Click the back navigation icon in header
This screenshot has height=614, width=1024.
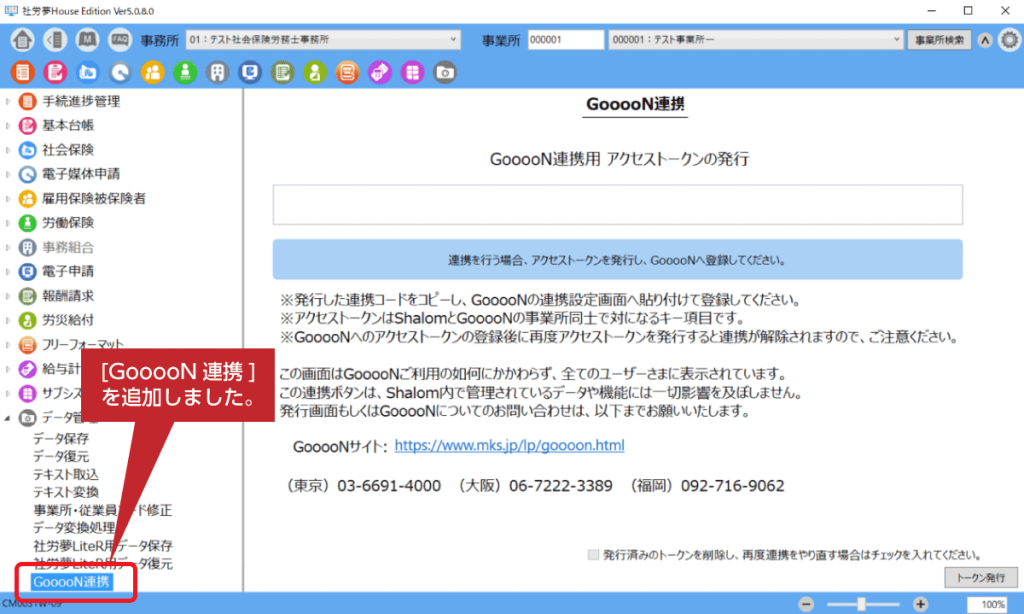coord(56,40)
